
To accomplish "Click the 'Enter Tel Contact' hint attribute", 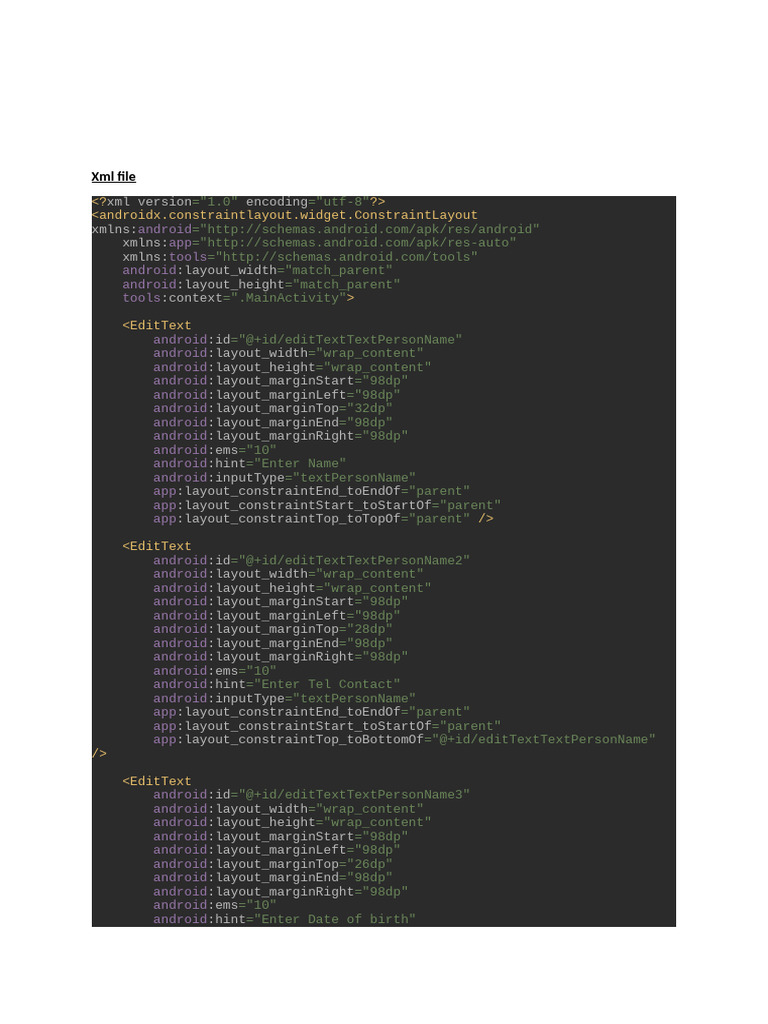I will point(277,684).
